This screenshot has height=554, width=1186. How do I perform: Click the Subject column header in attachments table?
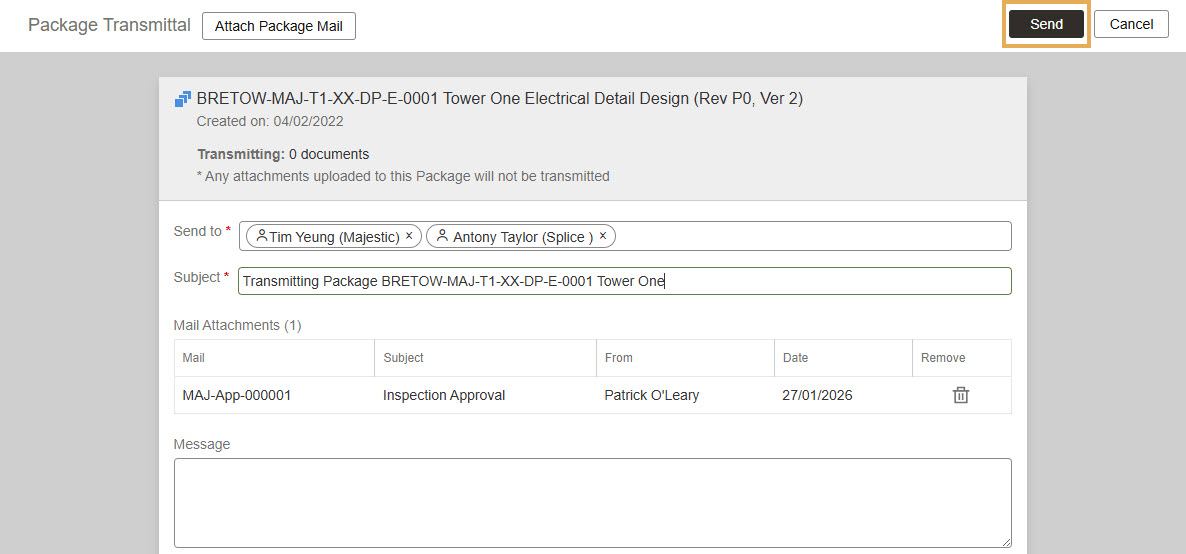click(x=403, y=357)
